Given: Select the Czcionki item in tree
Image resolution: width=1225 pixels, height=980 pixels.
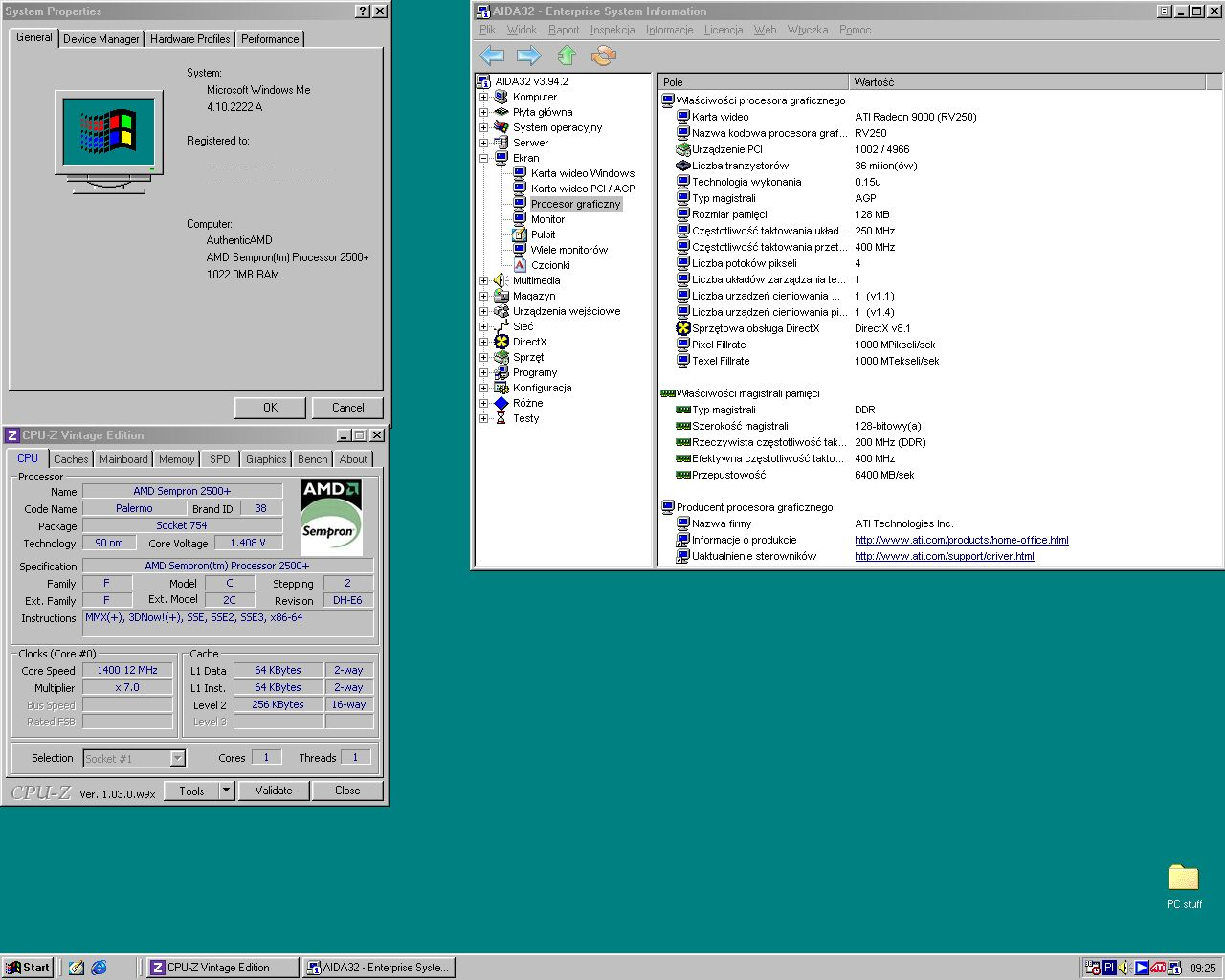Looking at the screenshot, I should 550,265.
